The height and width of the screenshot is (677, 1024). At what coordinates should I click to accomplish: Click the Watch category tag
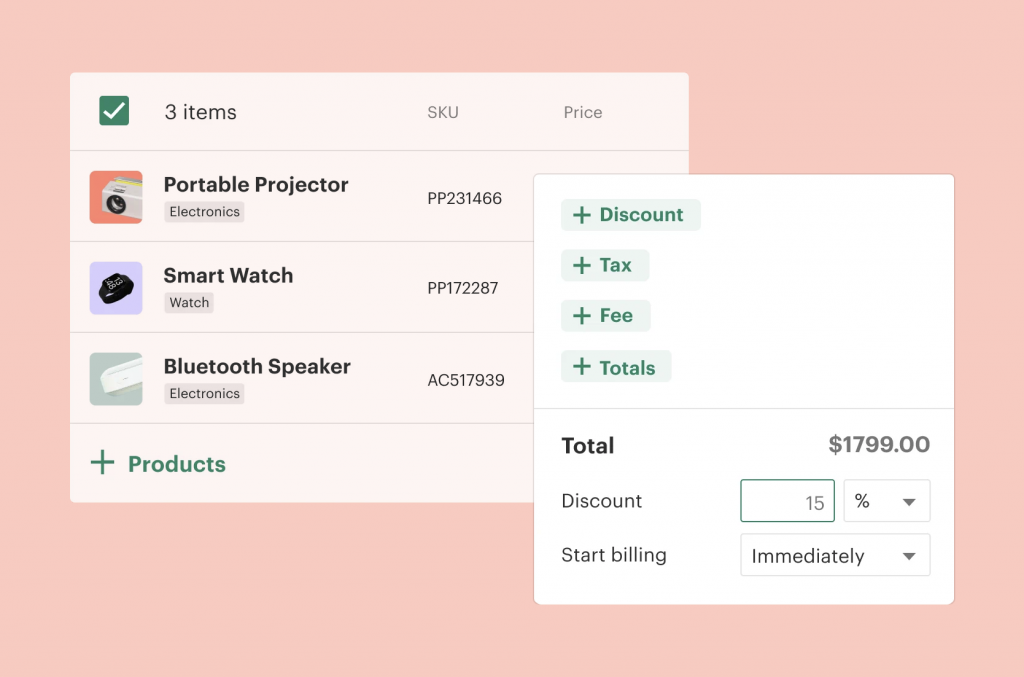coord(189,303)
